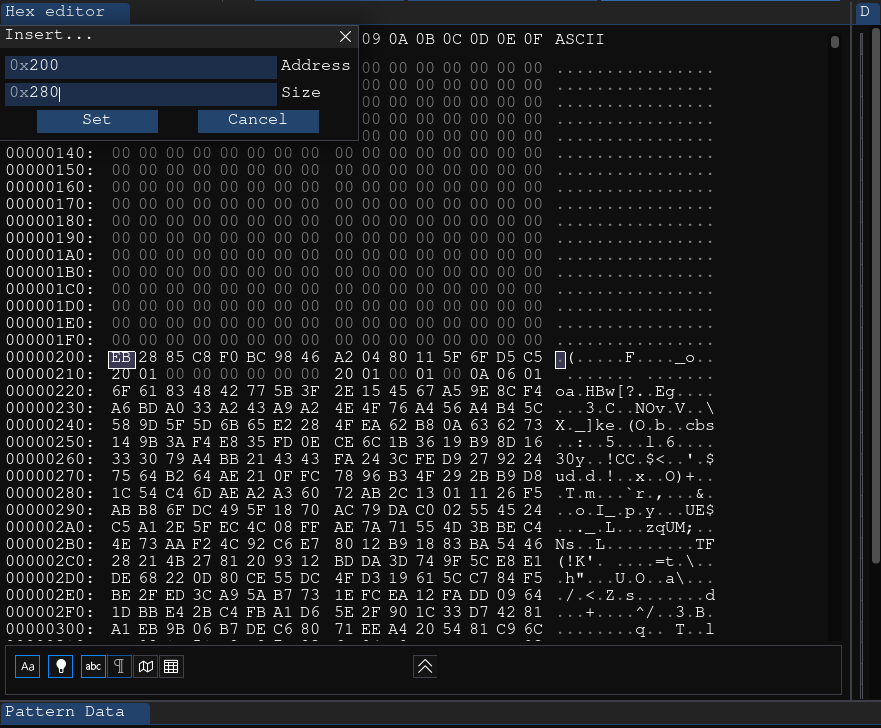Toggle uppercase hex display with Aa icon
881x728 pixels.
pyautogui.click(x=27, y=666)
